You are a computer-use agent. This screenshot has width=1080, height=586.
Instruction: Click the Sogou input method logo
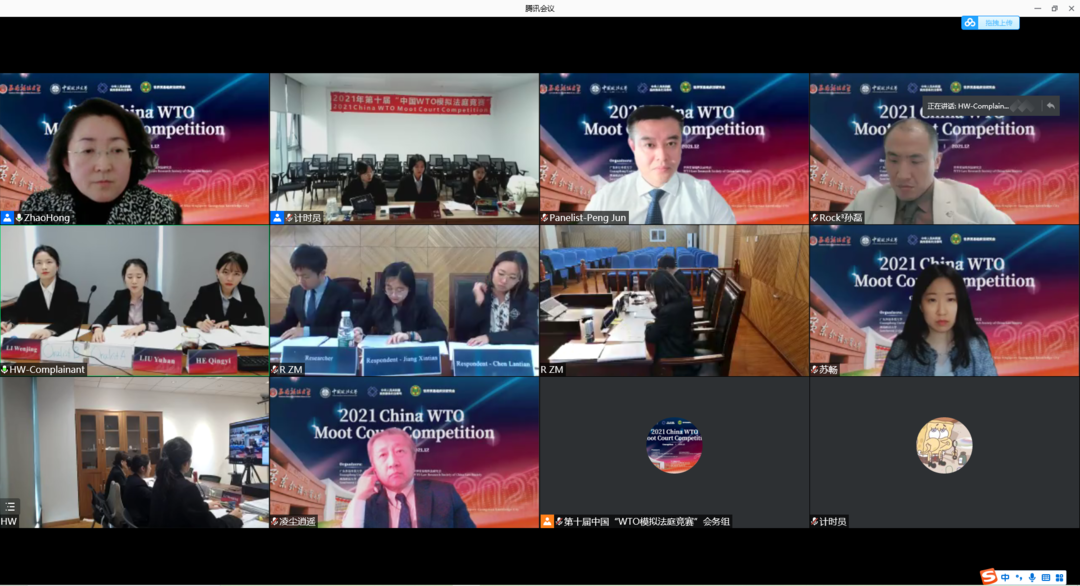pyautogui.click(x=988, y=577)
